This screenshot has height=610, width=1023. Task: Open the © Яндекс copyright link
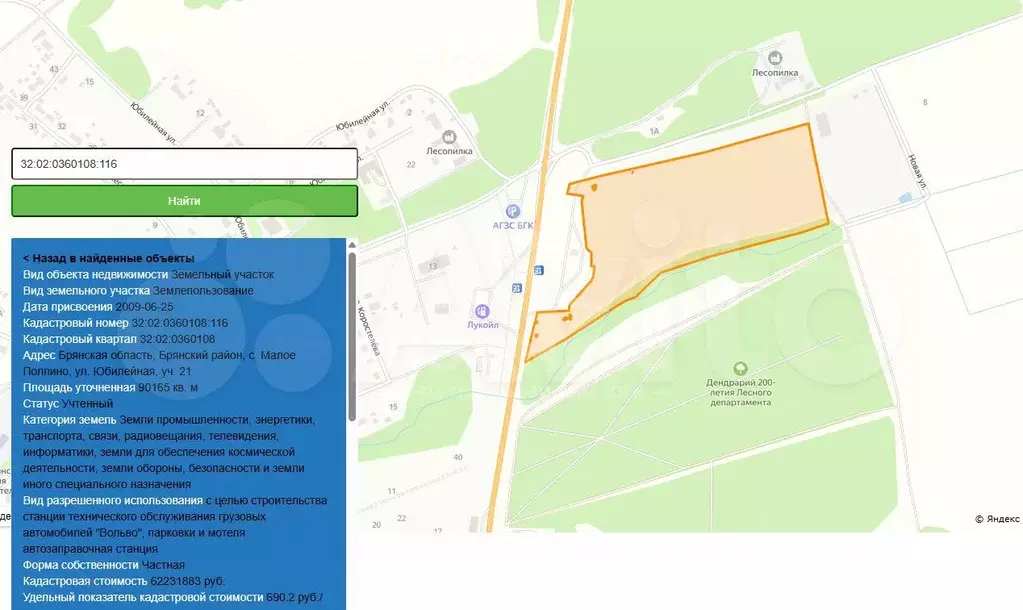coord(996,519)
